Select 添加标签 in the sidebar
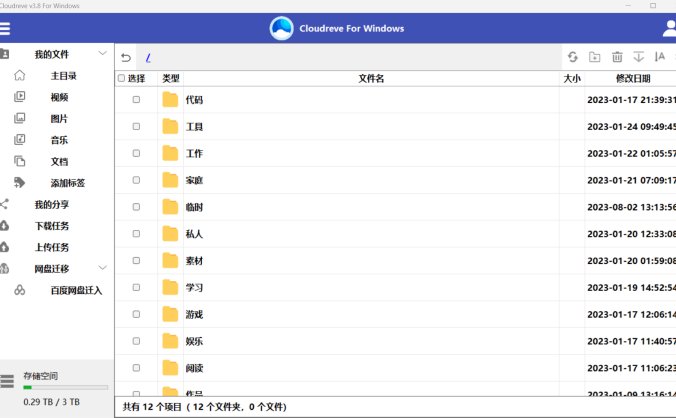Viewport: 676px width, 418px height. click(x=68, y=183)
